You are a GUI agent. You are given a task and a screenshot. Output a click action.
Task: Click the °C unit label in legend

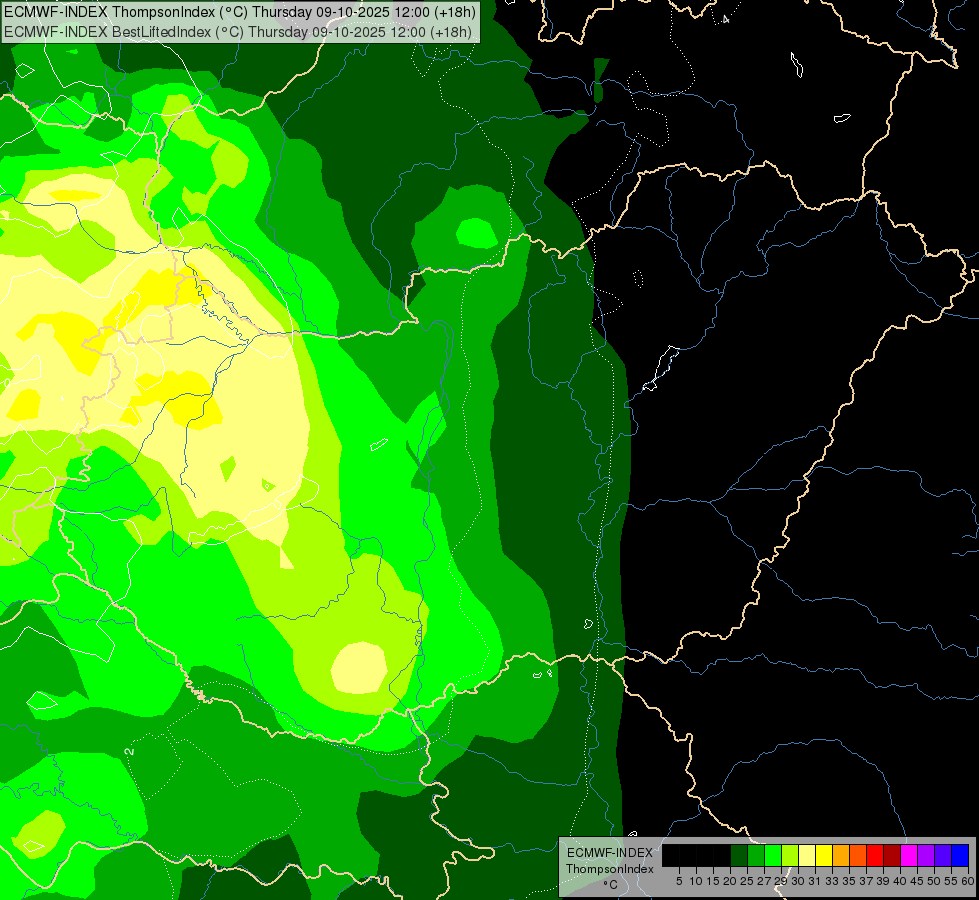[611, 885]
